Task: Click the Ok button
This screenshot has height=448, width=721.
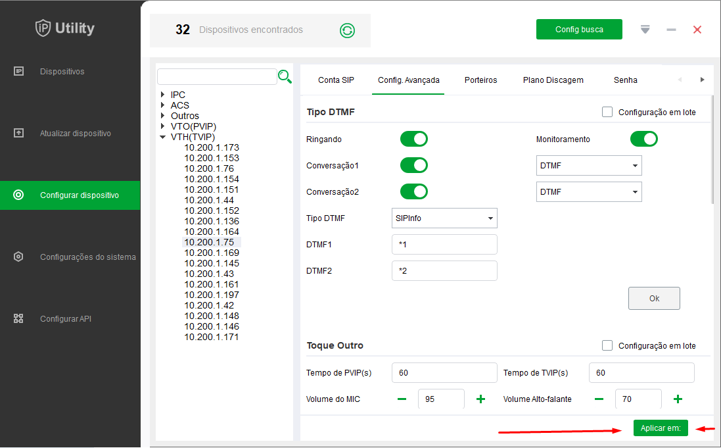Action: point(654,299)
